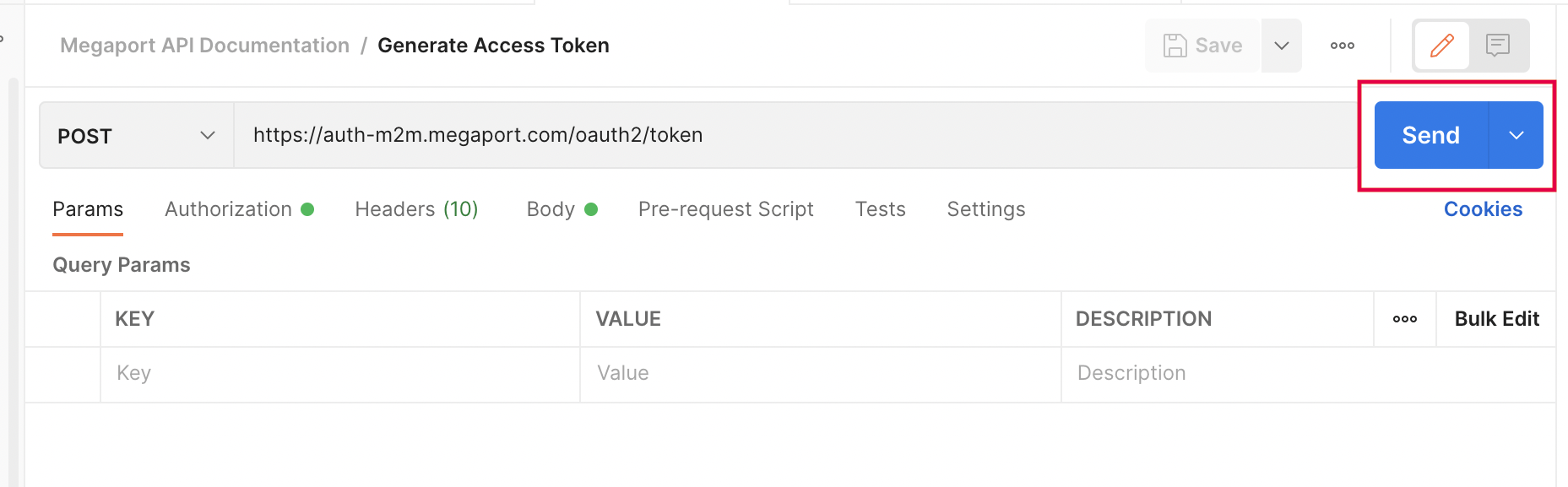Open the Cookies manager
Image resolution: width=1568 pixels, height=487 pixels.
click(x=1483, y=208)
